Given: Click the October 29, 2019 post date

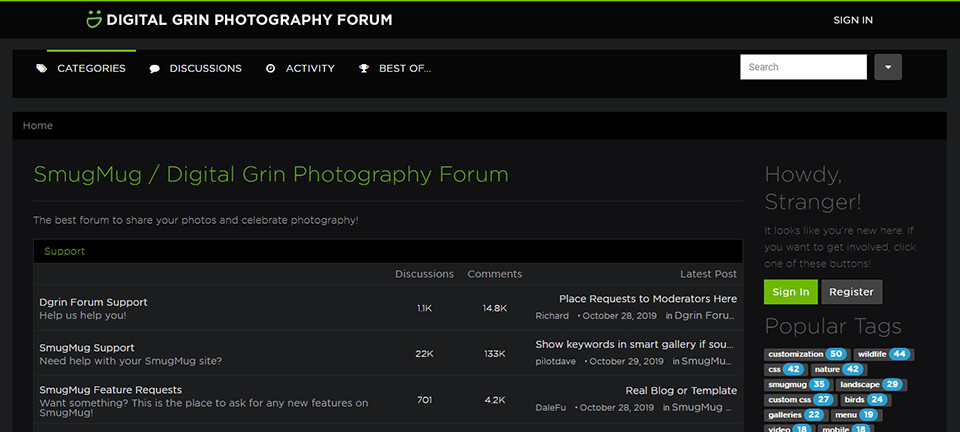Looking at the screenshot, I should 626,361.
